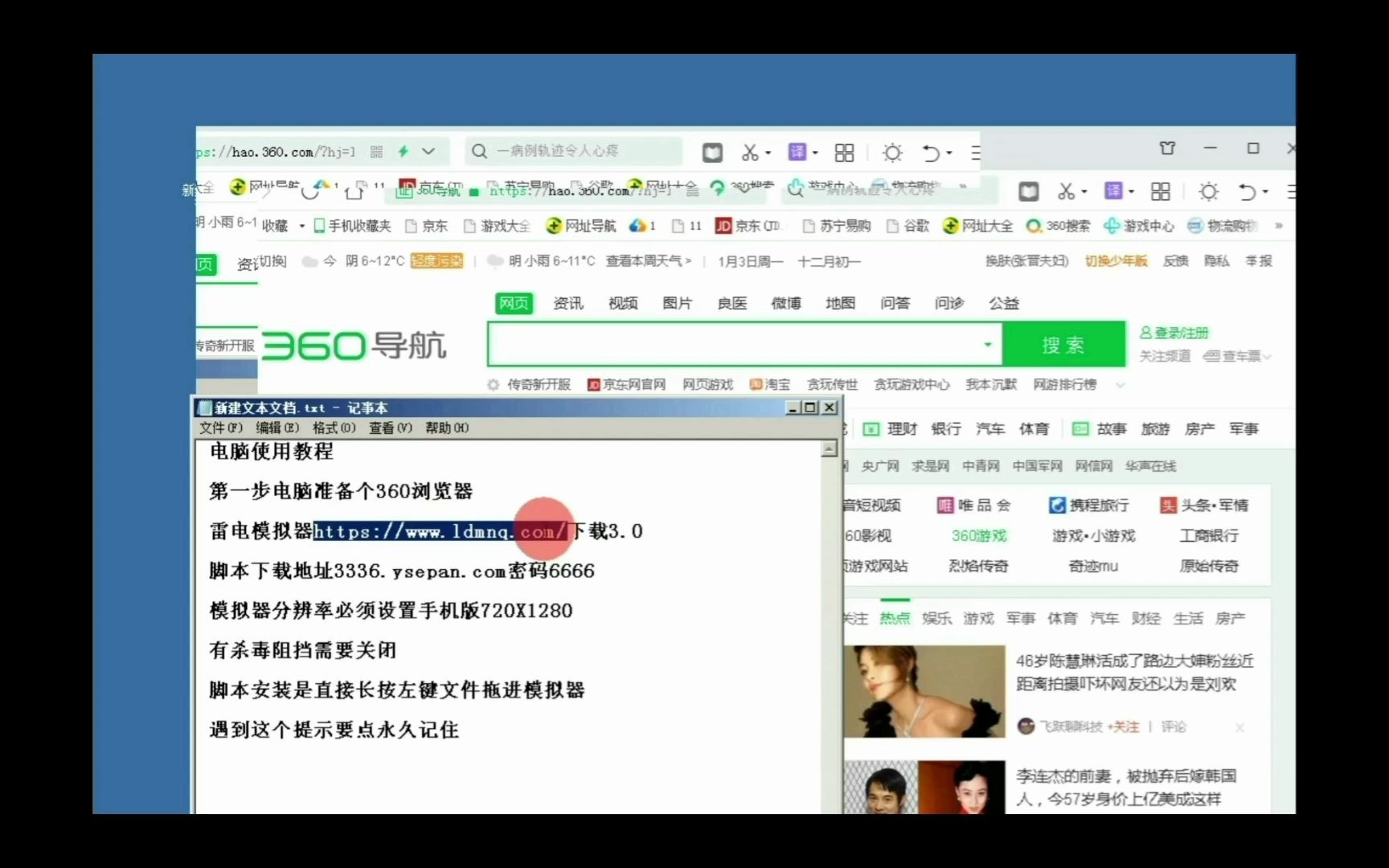Open the 京东(JD) red-icon bookmark
This screenshot has height=868, width=1389.
click(x=748, y=226)
